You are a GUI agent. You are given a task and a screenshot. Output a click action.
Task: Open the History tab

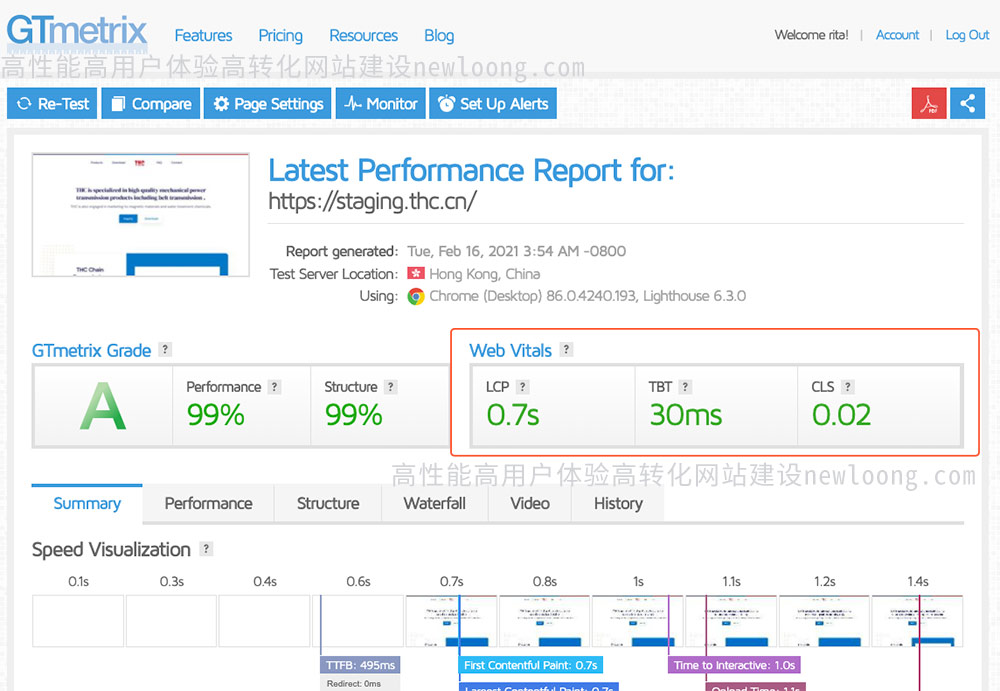[617, 503]
